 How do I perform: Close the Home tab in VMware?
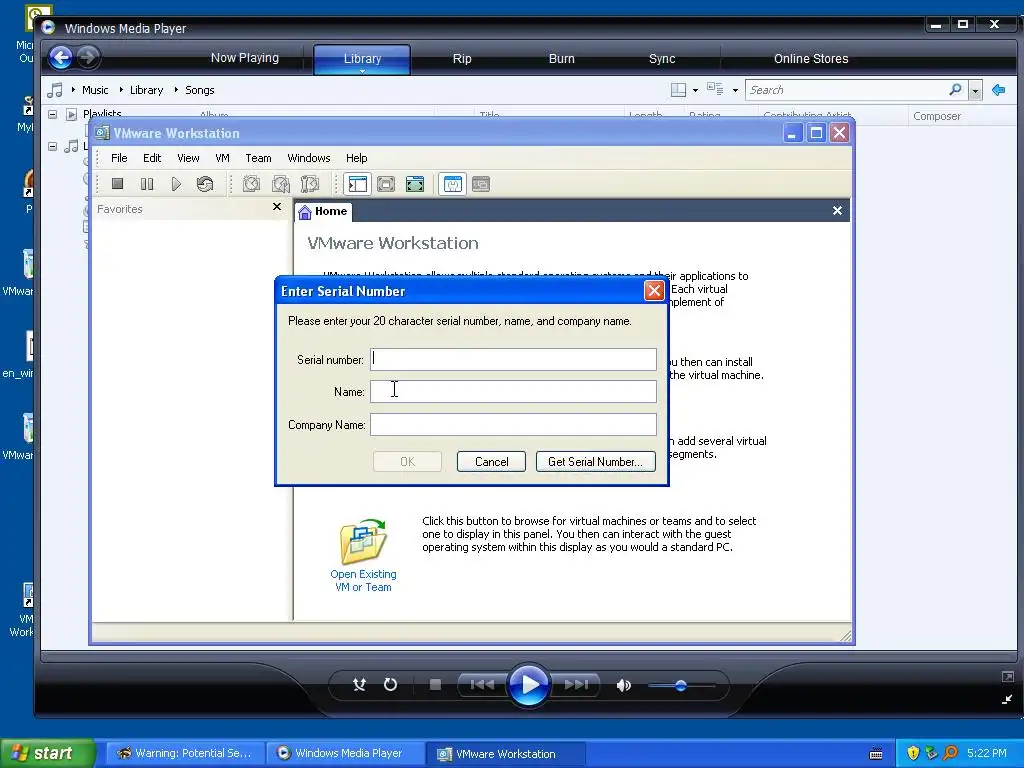click(837, 210)
